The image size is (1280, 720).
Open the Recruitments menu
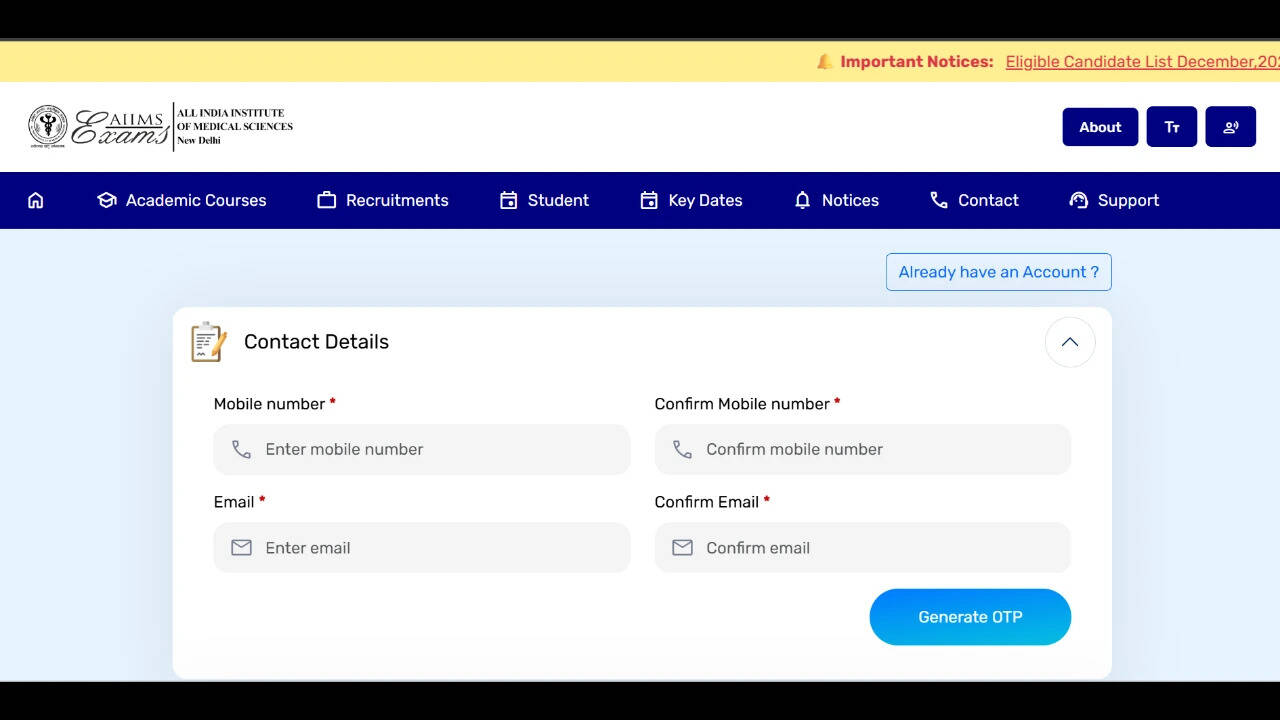(x=383, y=200)
